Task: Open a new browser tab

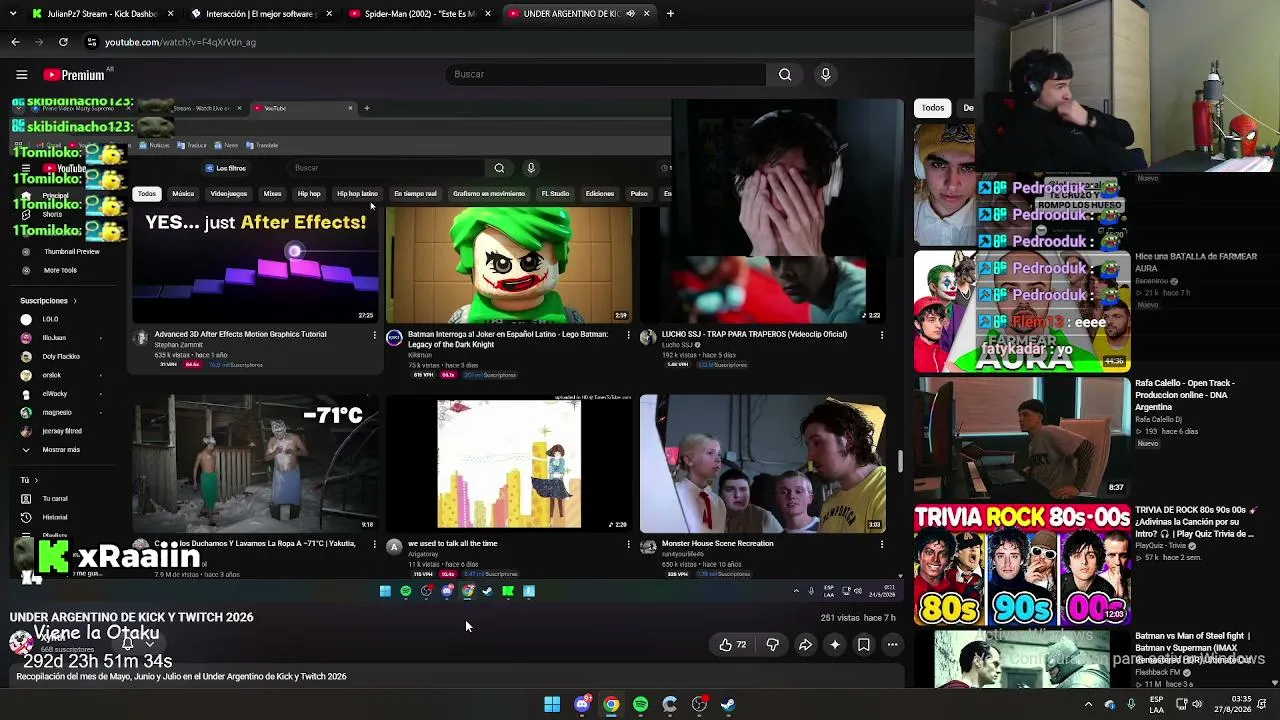Action: pyautogui.click(x=670, y=14)
